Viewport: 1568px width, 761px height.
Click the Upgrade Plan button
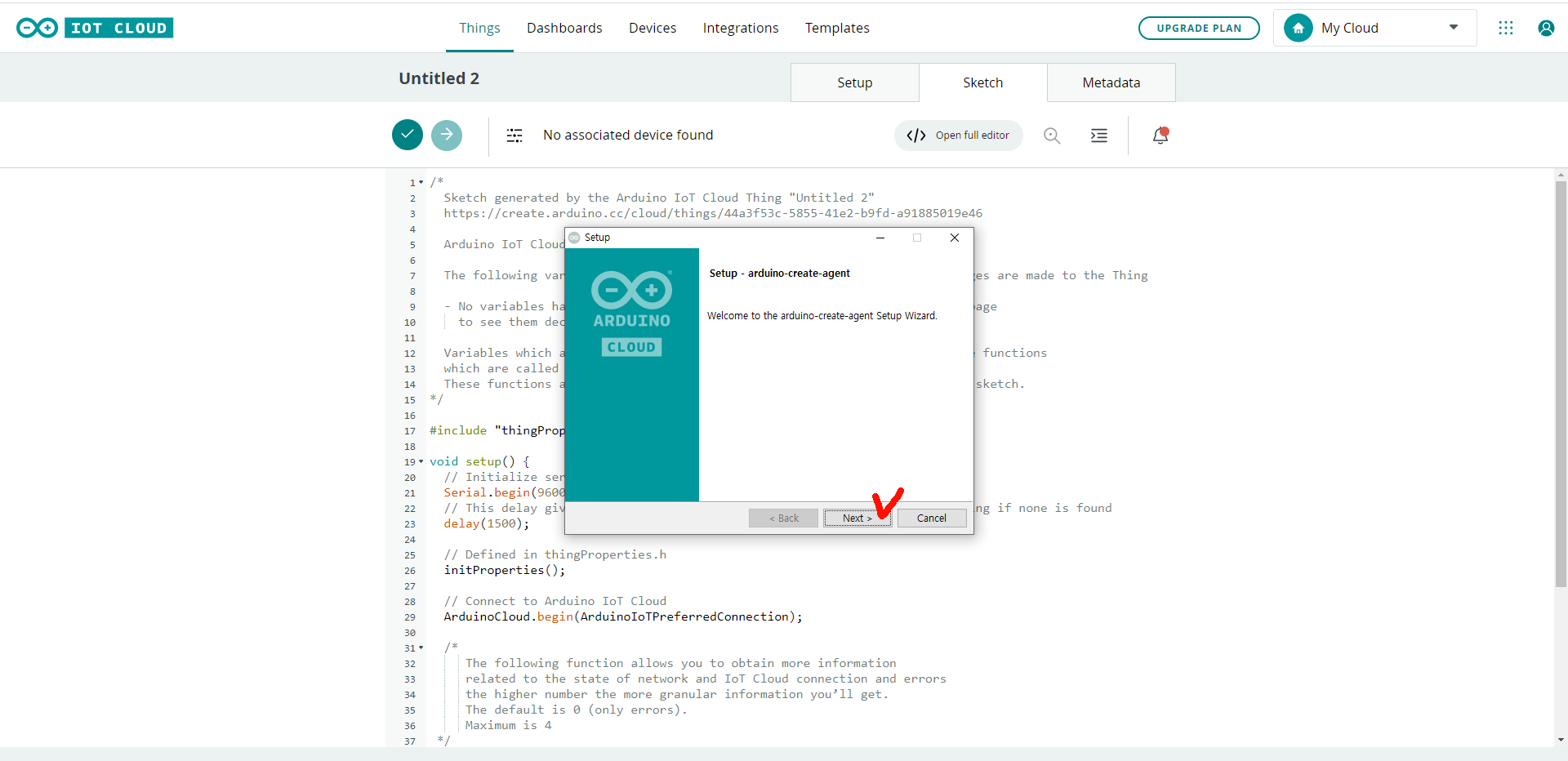pos(1199,28)
